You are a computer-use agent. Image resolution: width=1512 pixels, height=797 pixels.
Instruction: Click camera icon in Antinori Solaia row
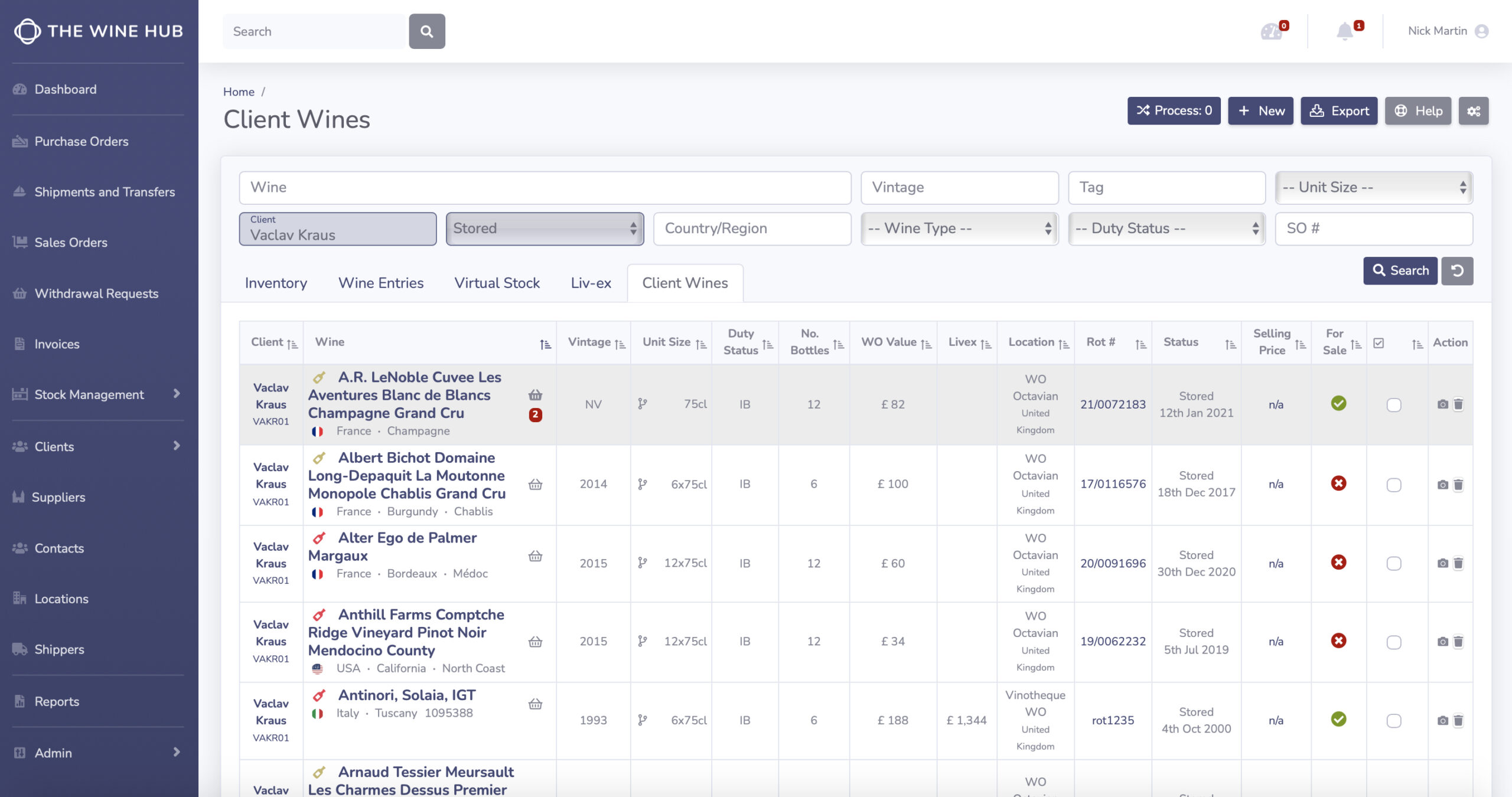[1443, 721]
